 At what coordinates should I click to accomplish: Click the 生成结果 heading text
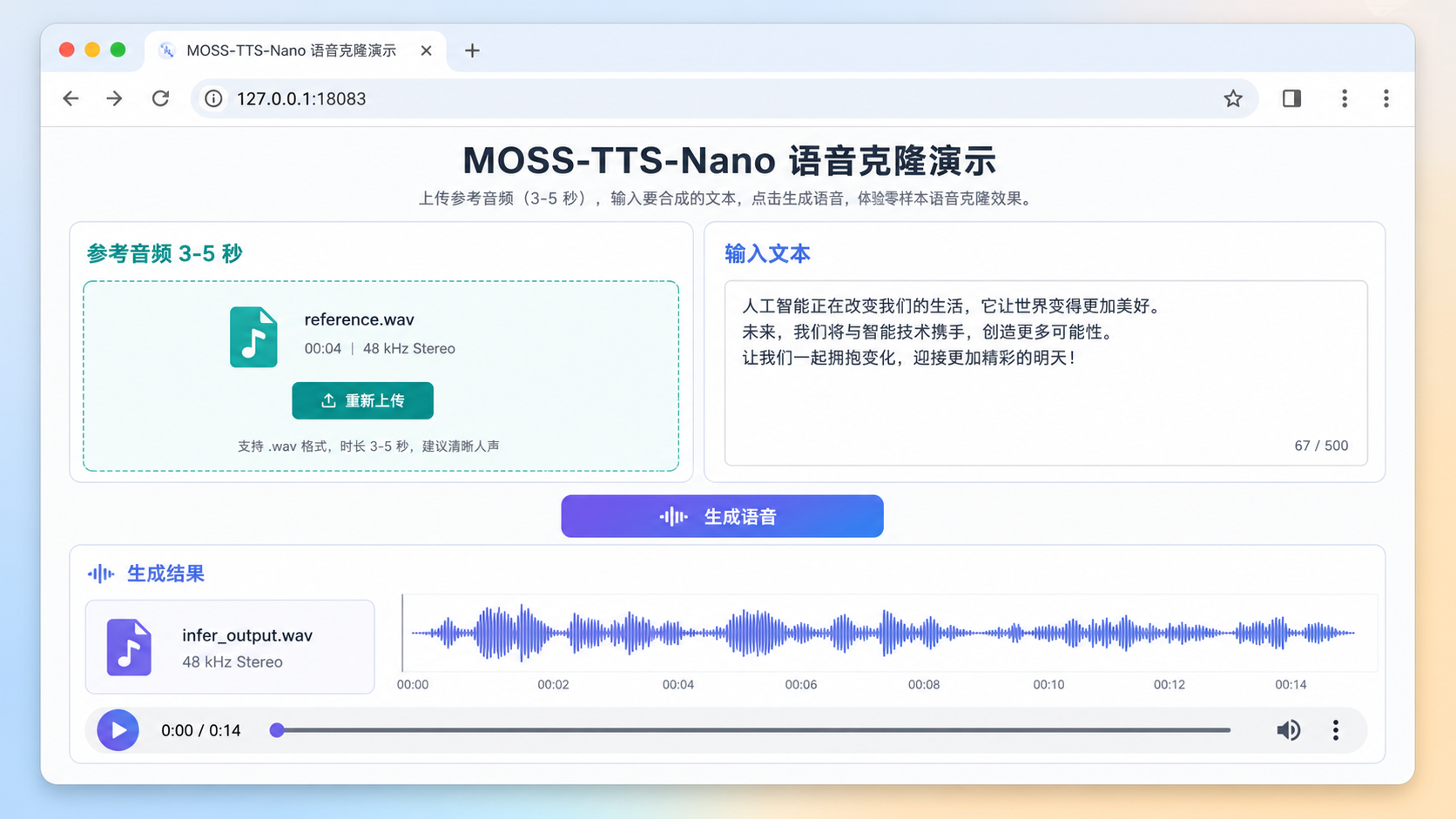click(165, 574)
